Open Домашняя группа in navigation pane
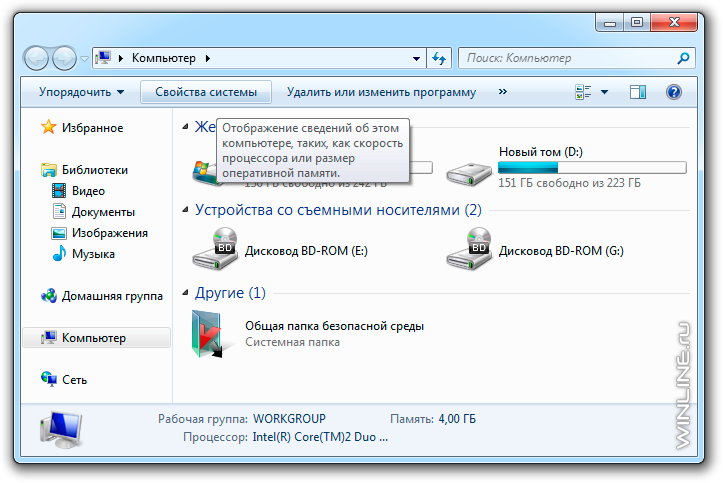This screenshot has width=723, height=483. coord(112,295)
